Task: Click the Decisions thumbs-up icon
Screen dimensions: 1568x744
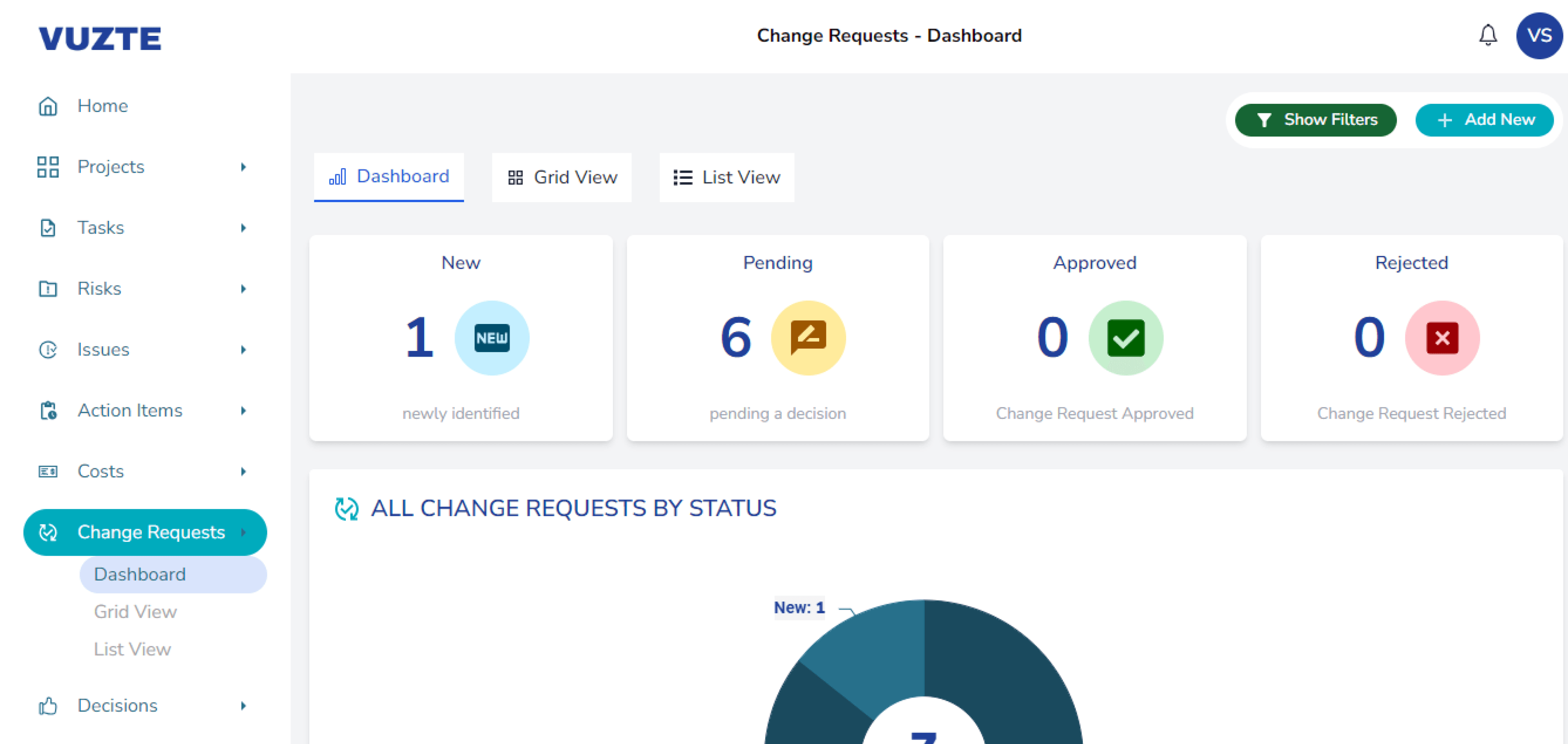Action: [x=48, y=706]
